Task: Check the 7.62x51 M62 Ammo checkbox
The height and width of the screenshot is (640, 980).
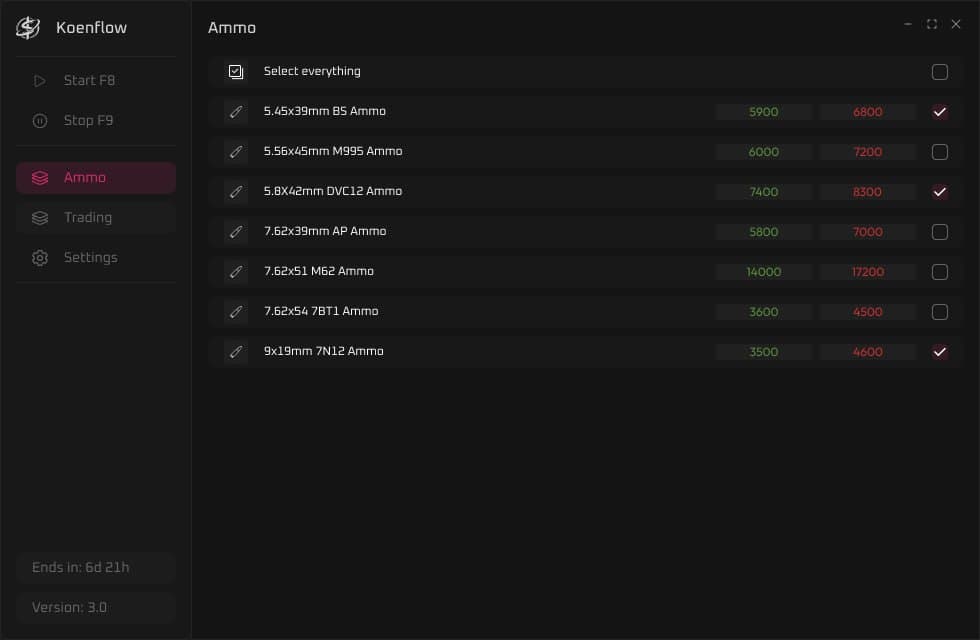Action: [939, 272]
